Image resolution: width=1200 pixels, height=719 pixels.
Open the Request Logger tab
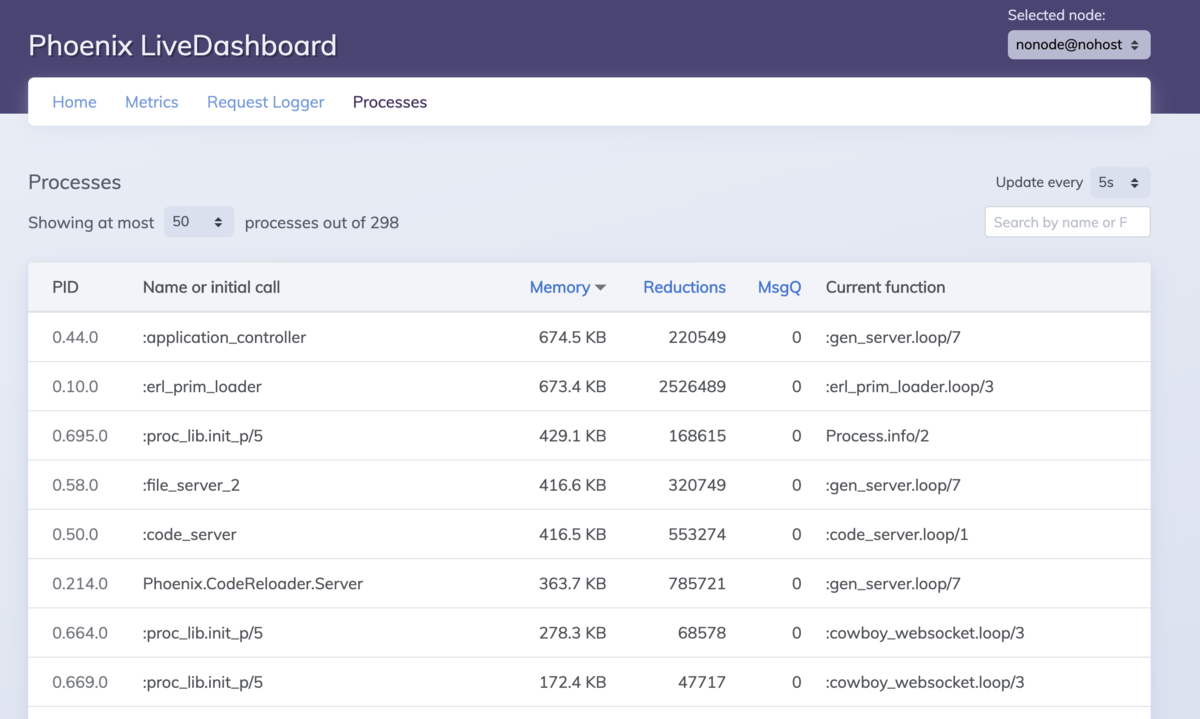(266, 102)
